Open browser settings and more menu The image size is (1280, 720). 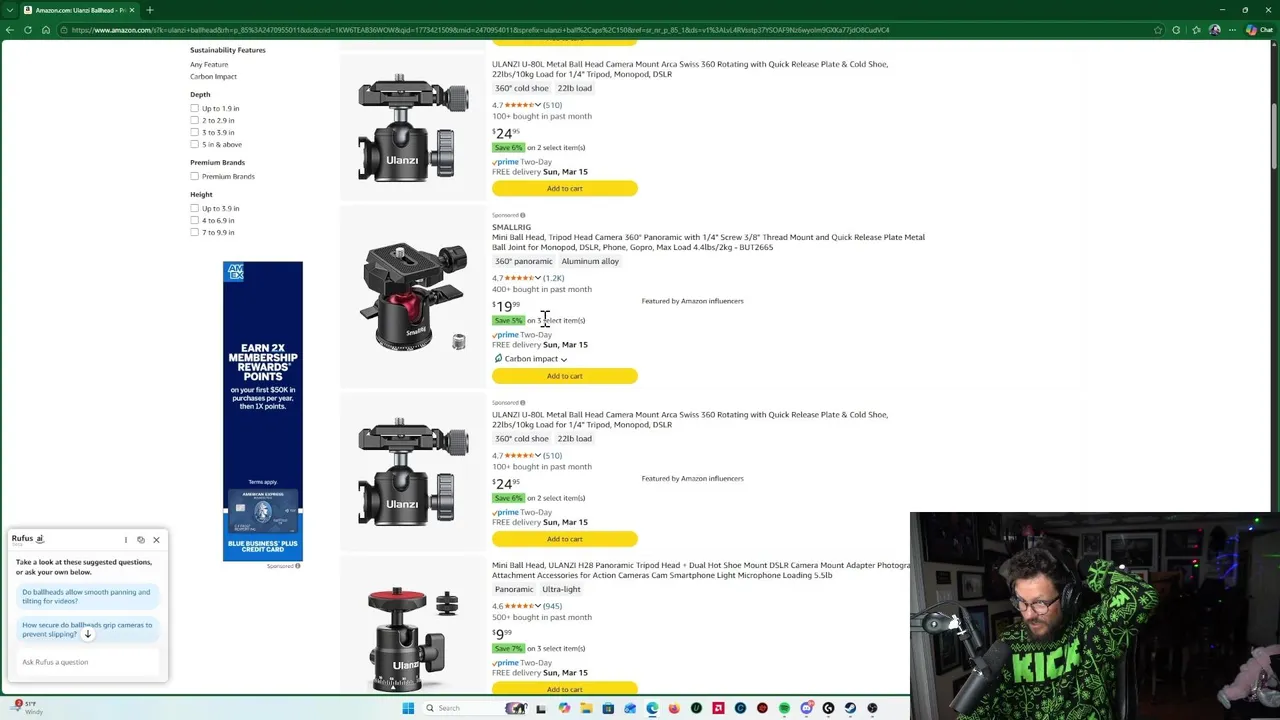click(1232, 30)
